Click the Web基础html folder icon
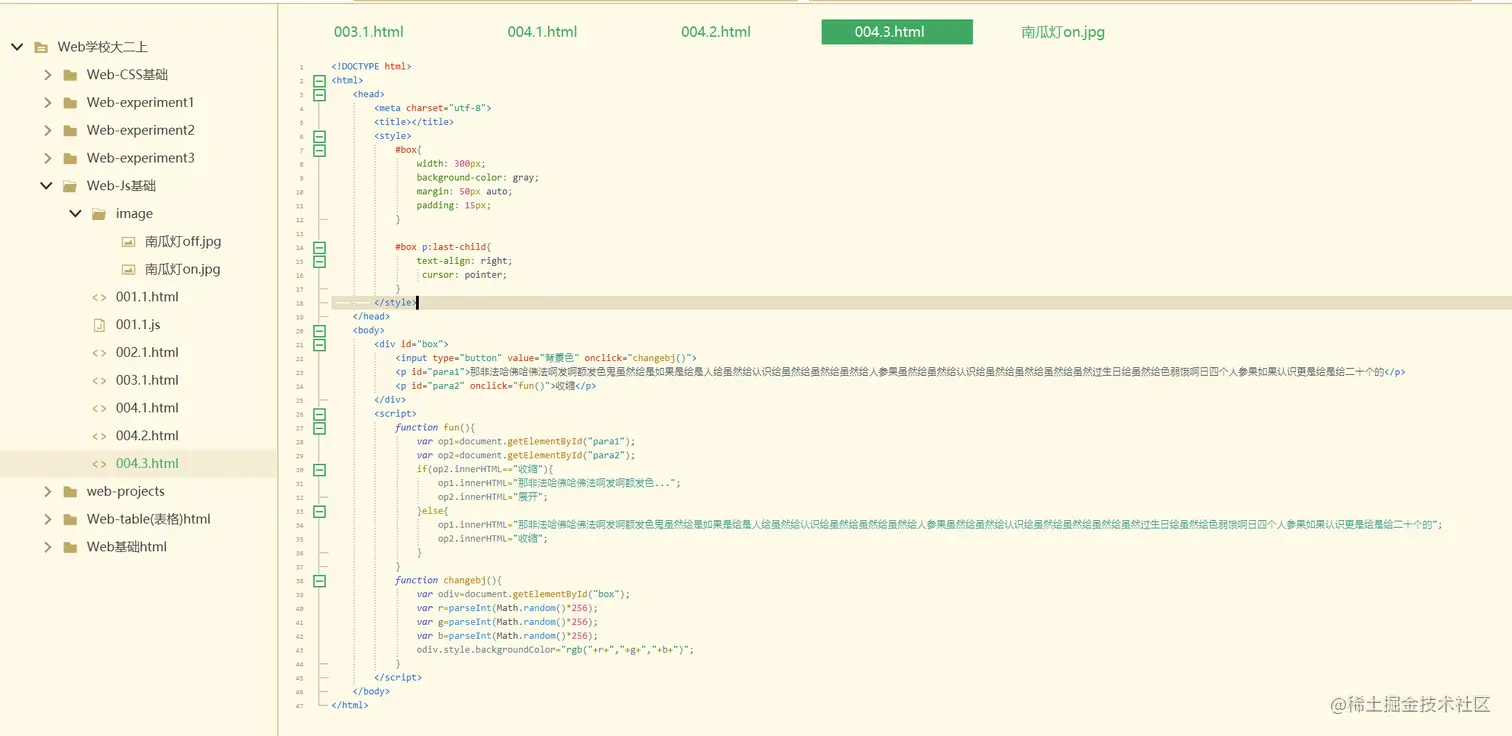The height and width of the screenshot is (736, 1512). (69, 547)
